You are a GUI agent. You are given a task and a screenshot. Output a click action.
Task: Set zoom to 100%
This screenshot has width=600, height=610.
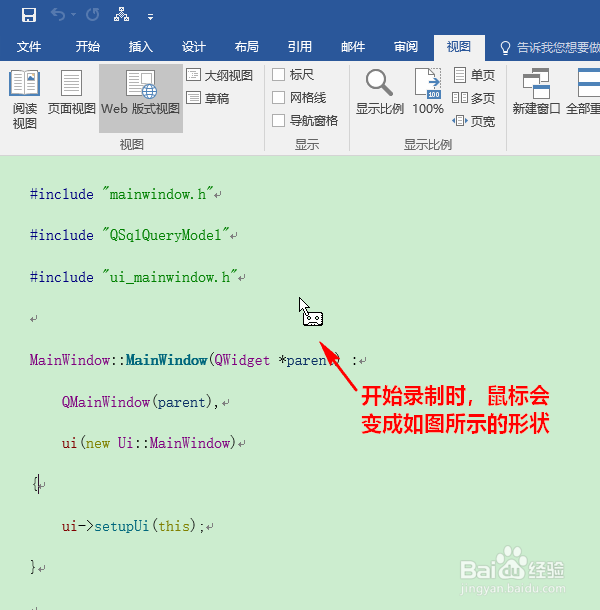coord(428,92)
